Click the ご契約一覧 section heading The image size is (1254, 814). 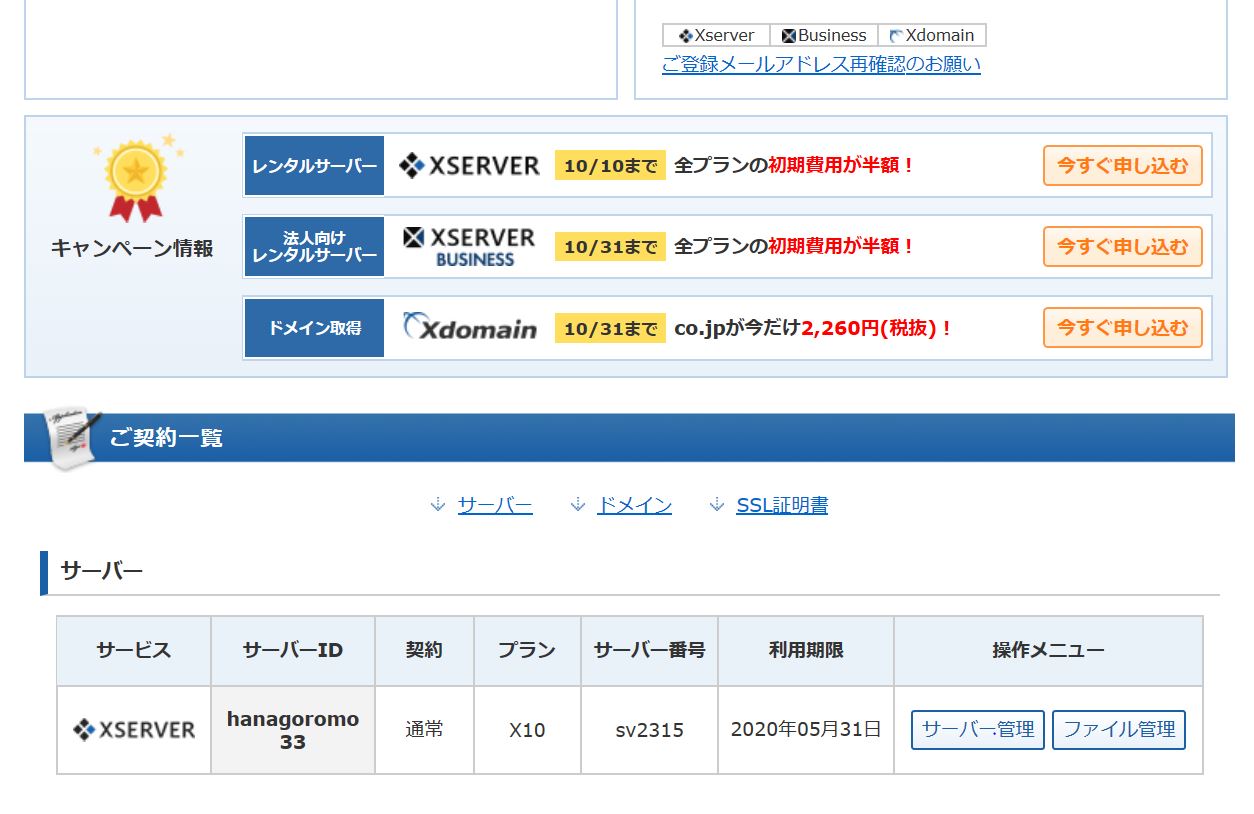coord(166,438)
